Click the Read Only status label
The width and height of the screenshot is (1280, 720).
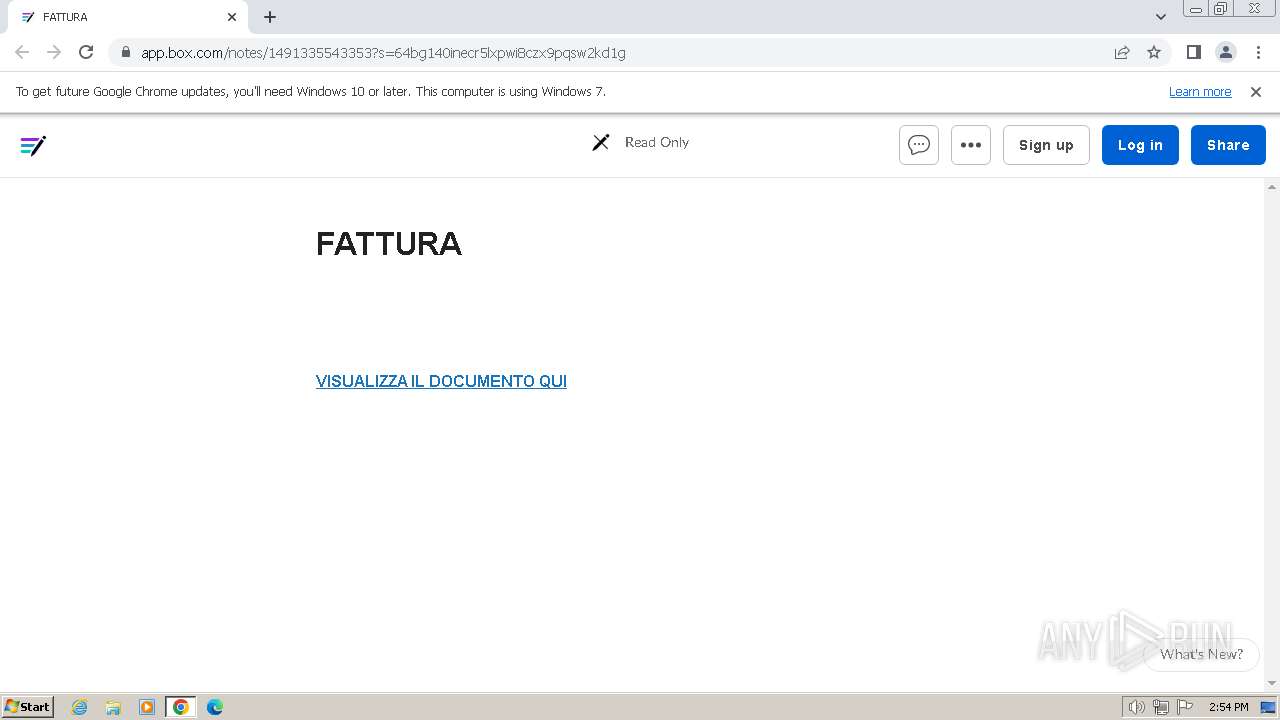click(657, 142)
